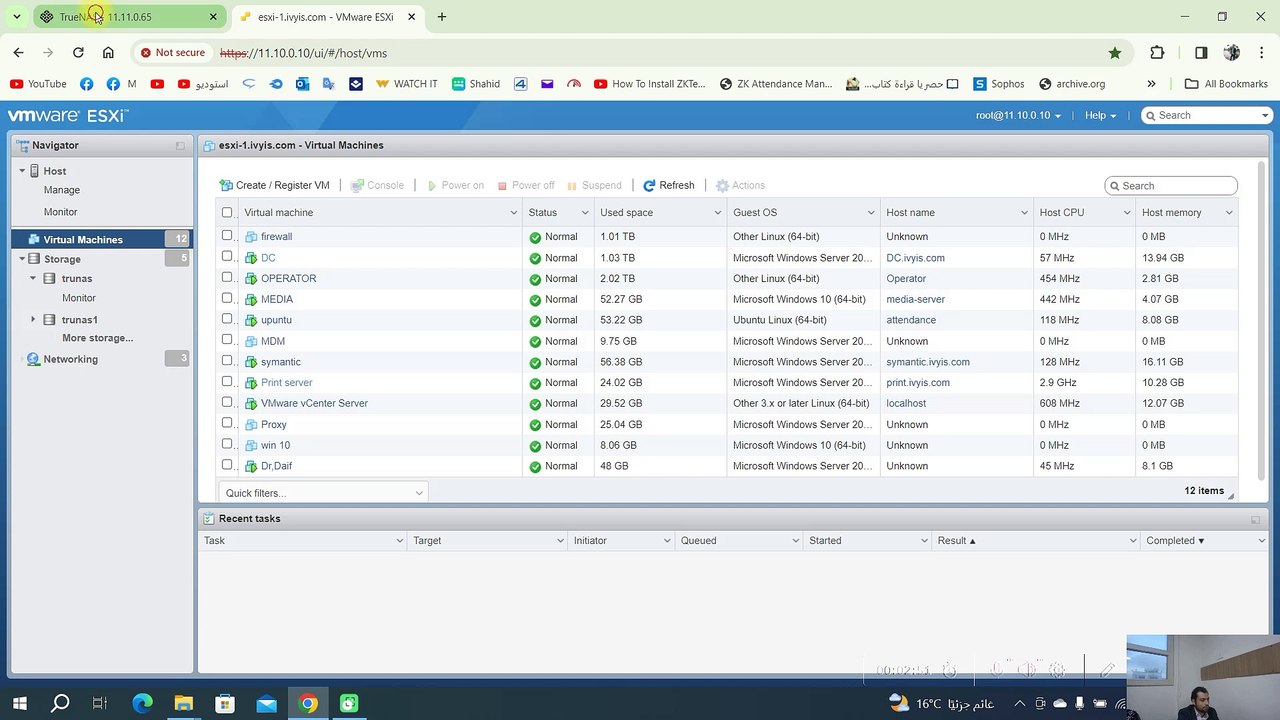Toggle the select-all virtual machines checkbox
Screen dimensions: 1280x720
[x=227, y=212]
